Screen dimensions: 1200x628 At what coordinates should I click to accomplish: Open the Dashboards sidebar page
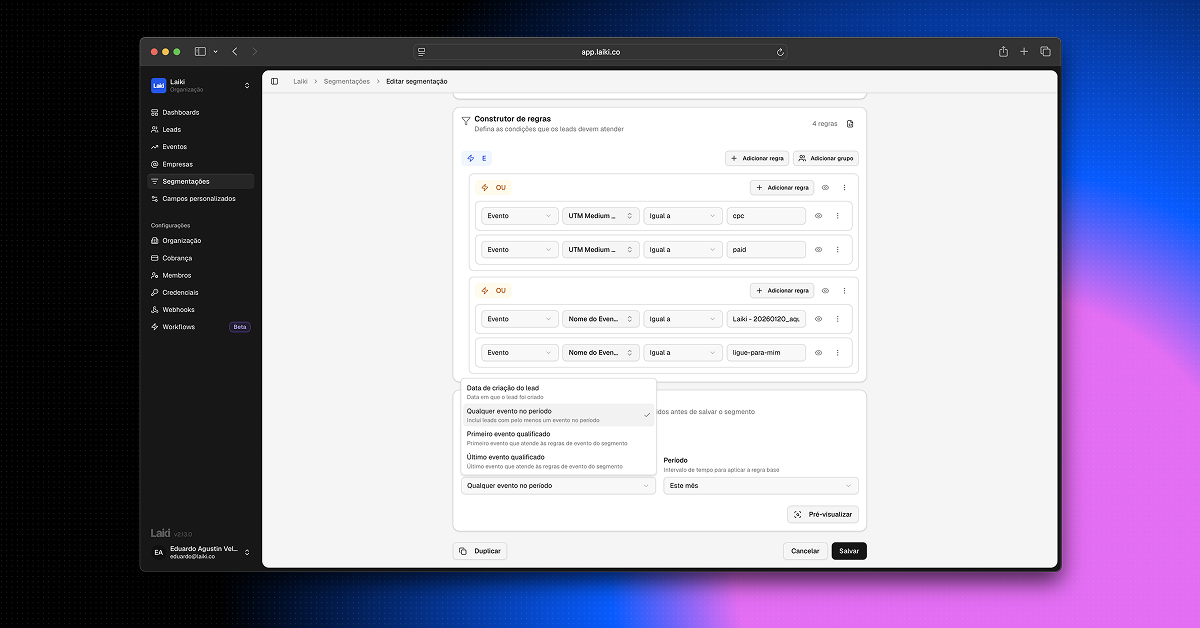pyautogui.click(x=200, y=112)
